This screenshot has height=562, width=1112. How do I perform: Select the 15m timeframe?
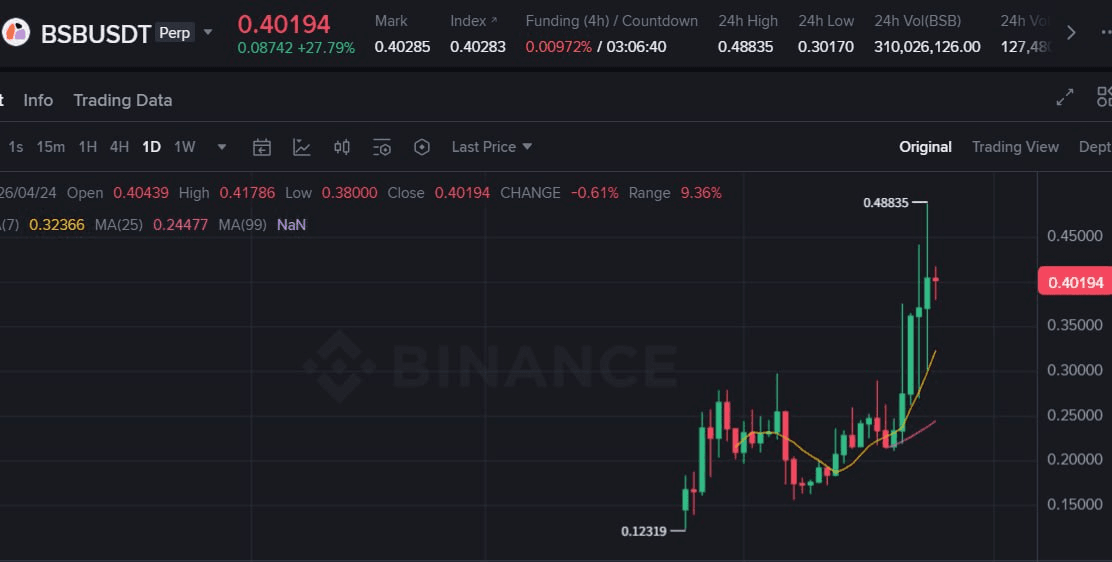coord(50,147)
